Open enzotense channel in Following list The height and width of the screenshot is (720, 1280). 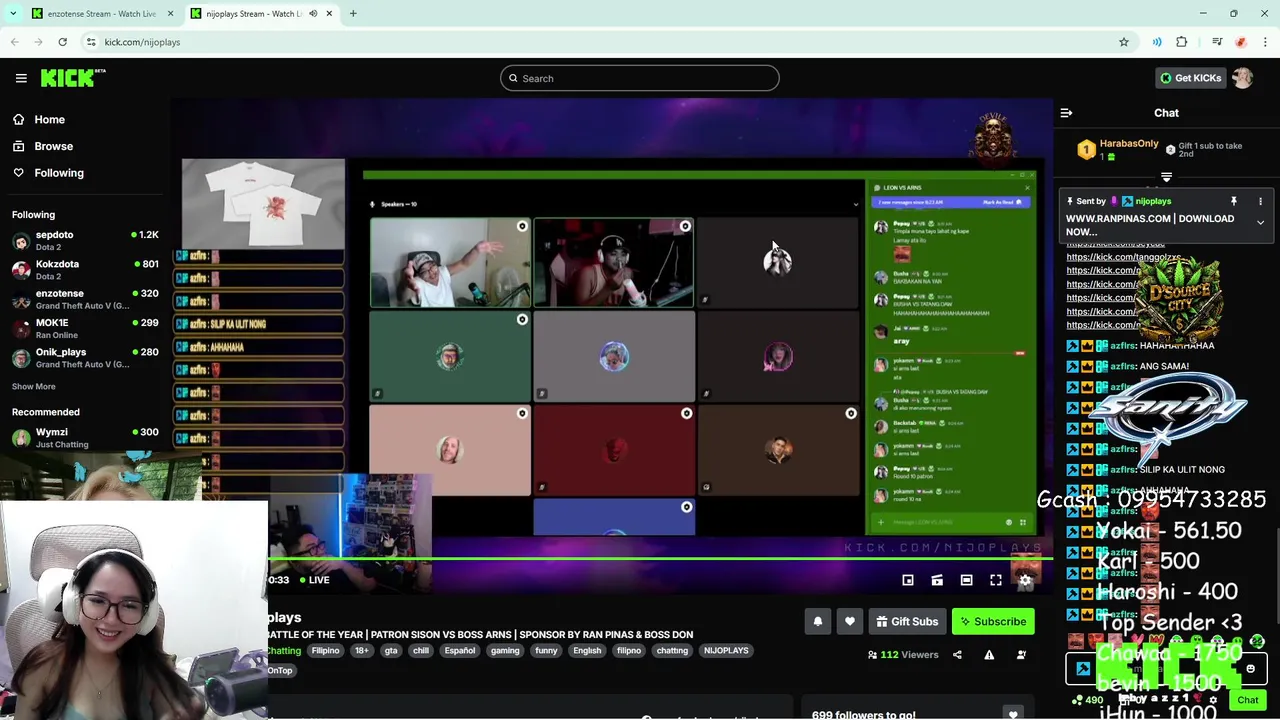(x=85, y=299)
